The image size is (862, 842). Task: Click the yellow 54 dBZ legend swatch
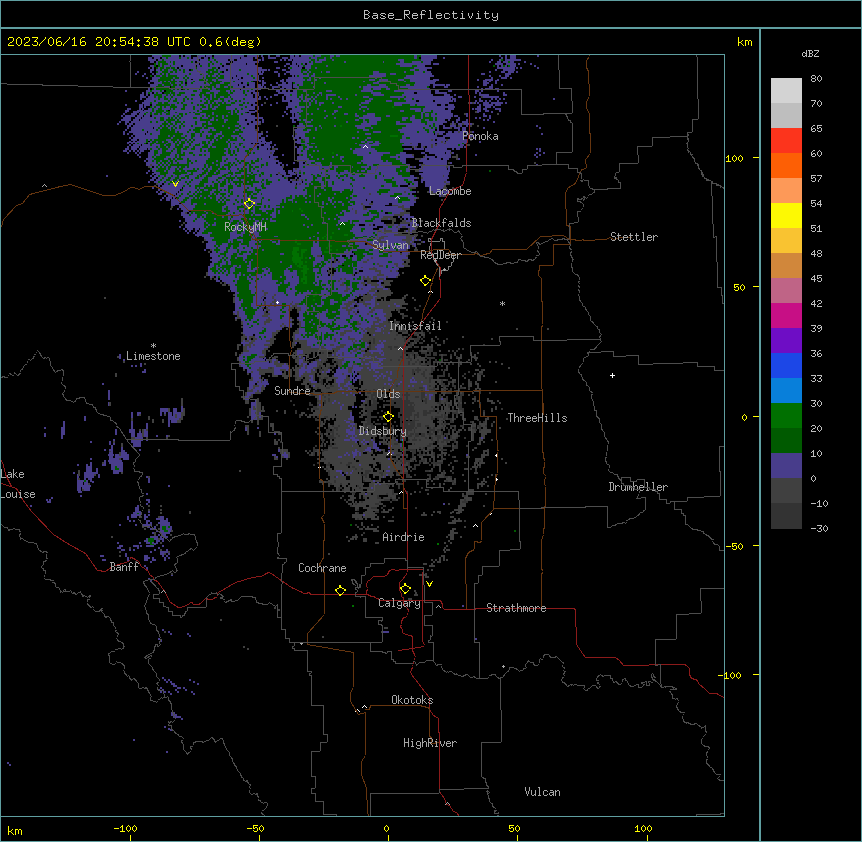pyautogui.click(x=786, y=215)
